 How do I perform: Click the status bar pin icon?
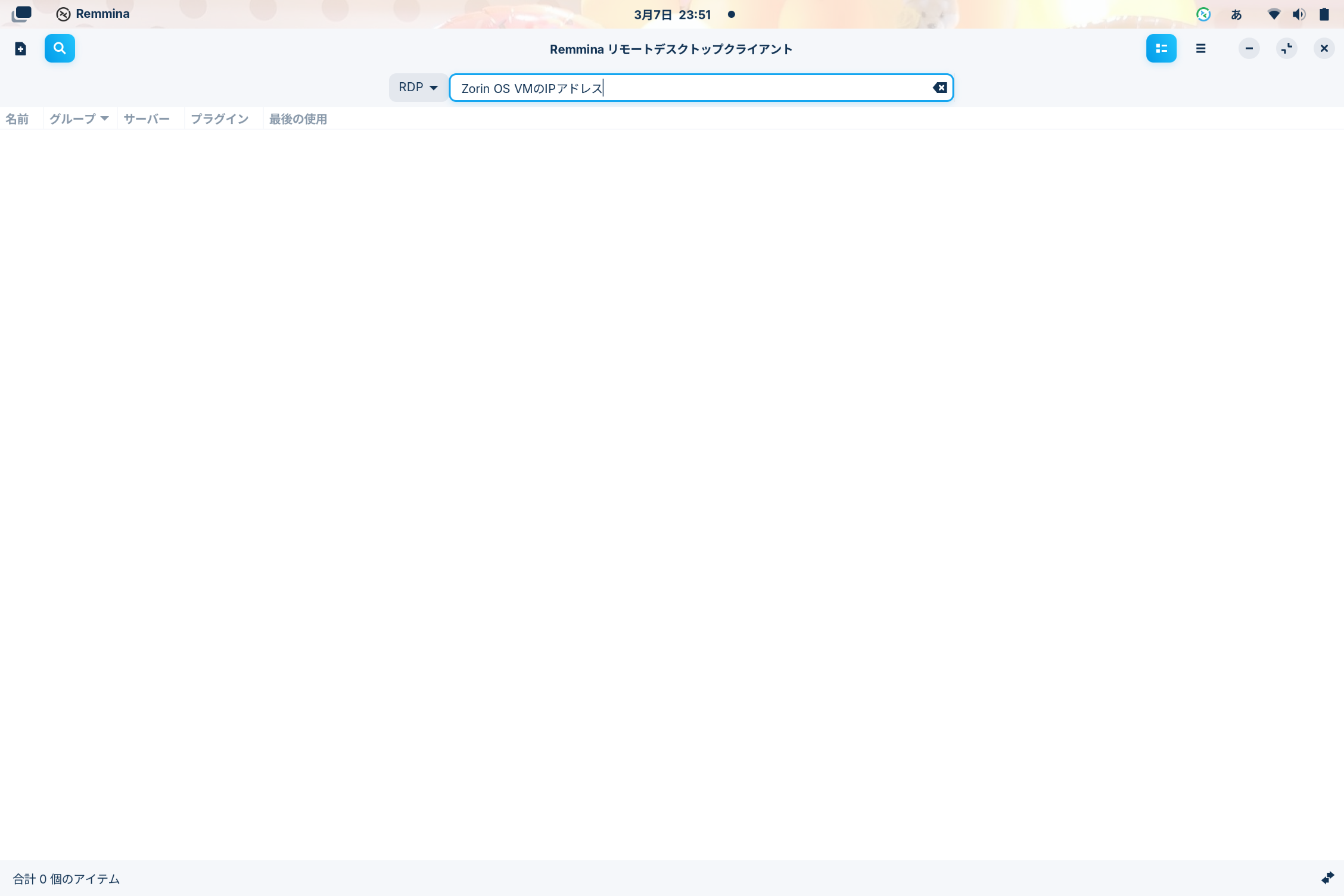pyautogui.click(x=1327, y=878)
